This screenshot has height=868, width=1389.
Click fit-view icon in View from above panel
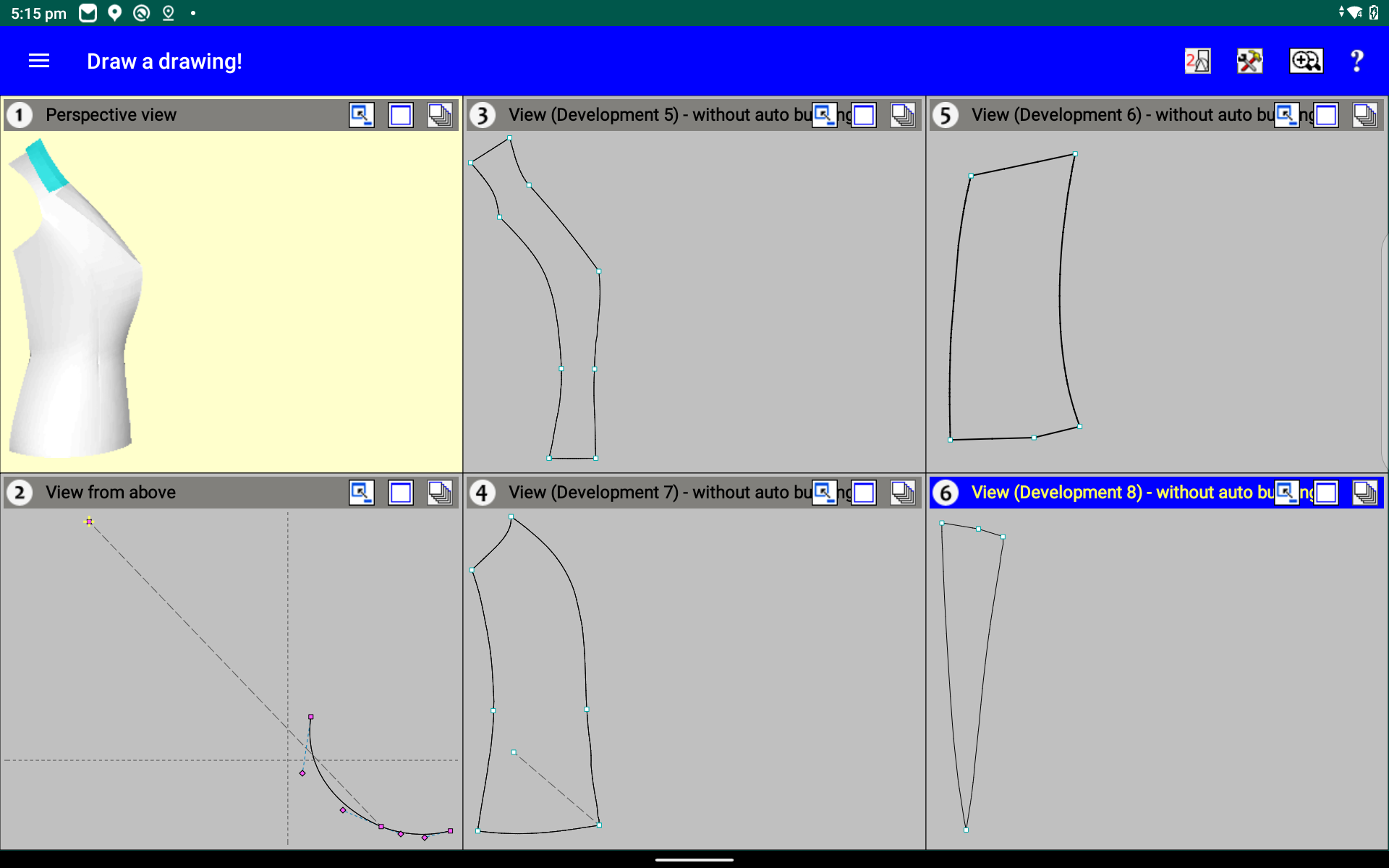[361, 493]
